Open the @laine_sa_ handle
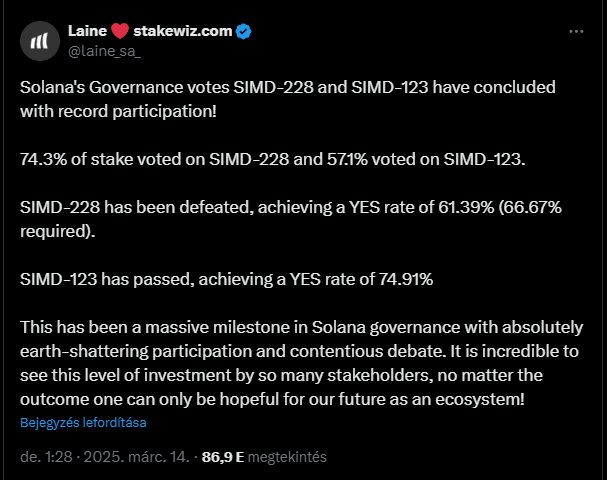The width and height of the screenshot is (607, 480). [105, 51]
